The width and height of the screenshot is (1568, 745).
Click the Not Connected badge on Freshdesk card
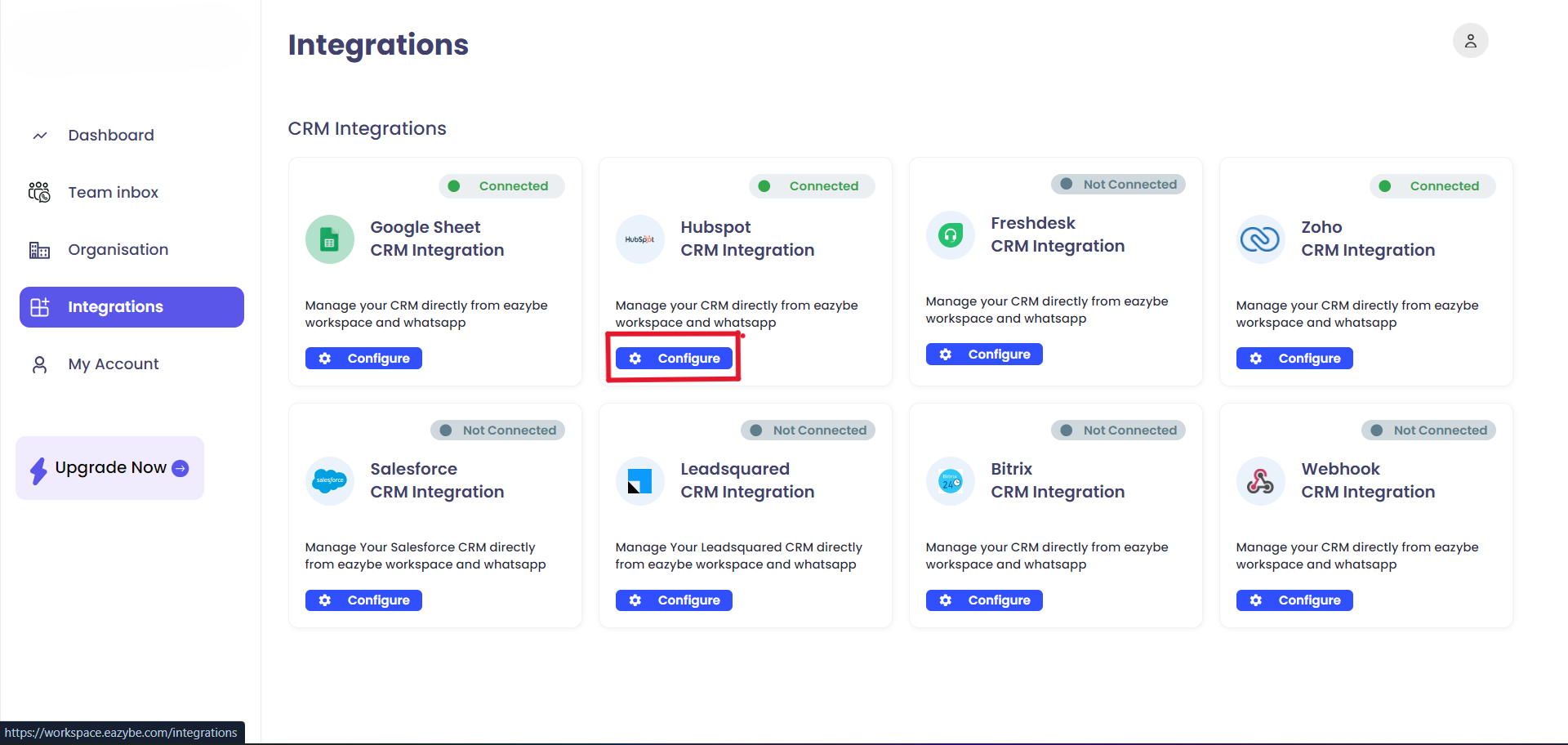(1118, 185)
